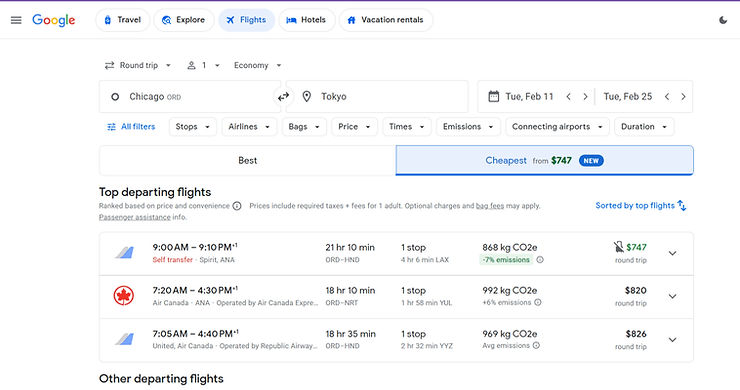This screenshot has height=390, width=740.
Task: Open the passenger count dropdown
Action: pyautogui.click(x=204, y=65)
